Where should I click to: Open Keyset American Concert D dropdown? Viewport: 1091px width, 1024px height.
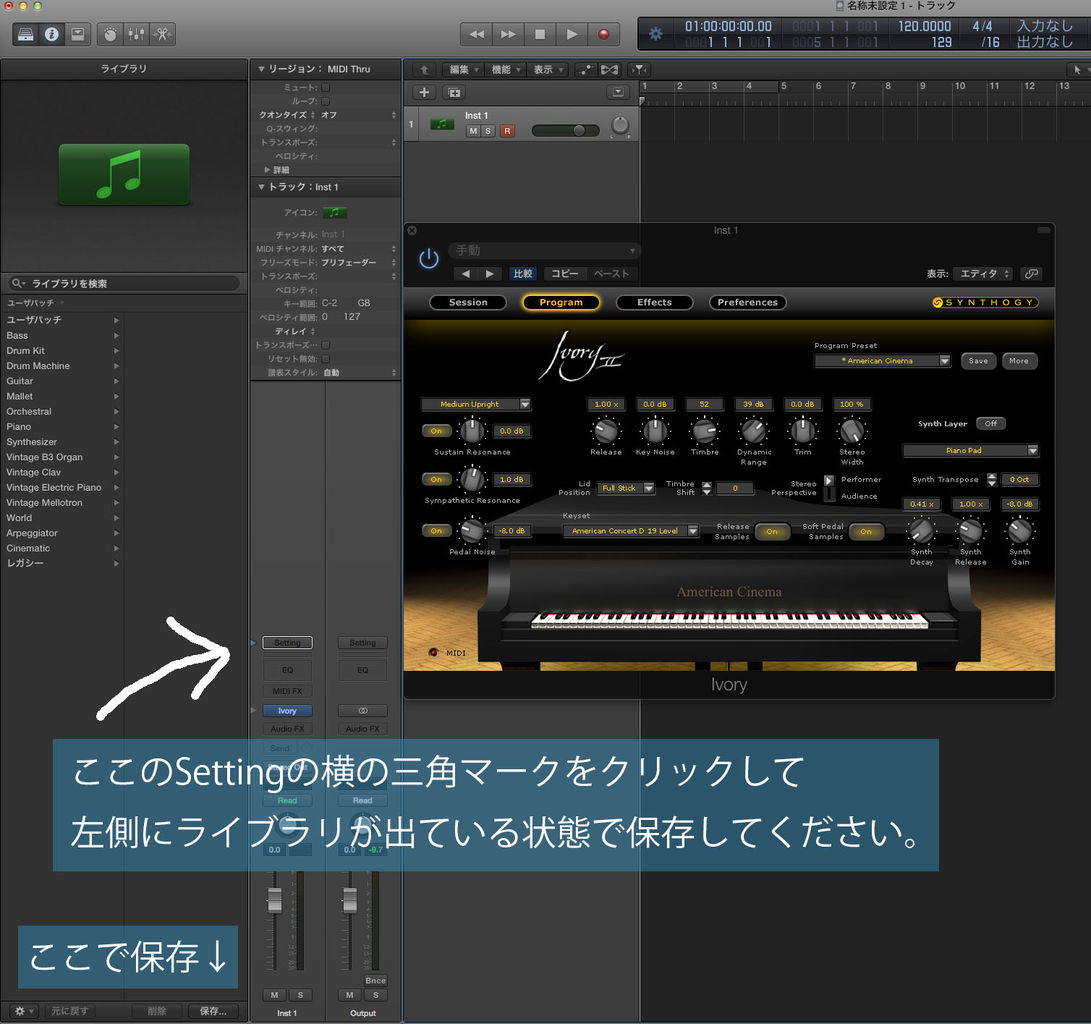click(631, 531)
